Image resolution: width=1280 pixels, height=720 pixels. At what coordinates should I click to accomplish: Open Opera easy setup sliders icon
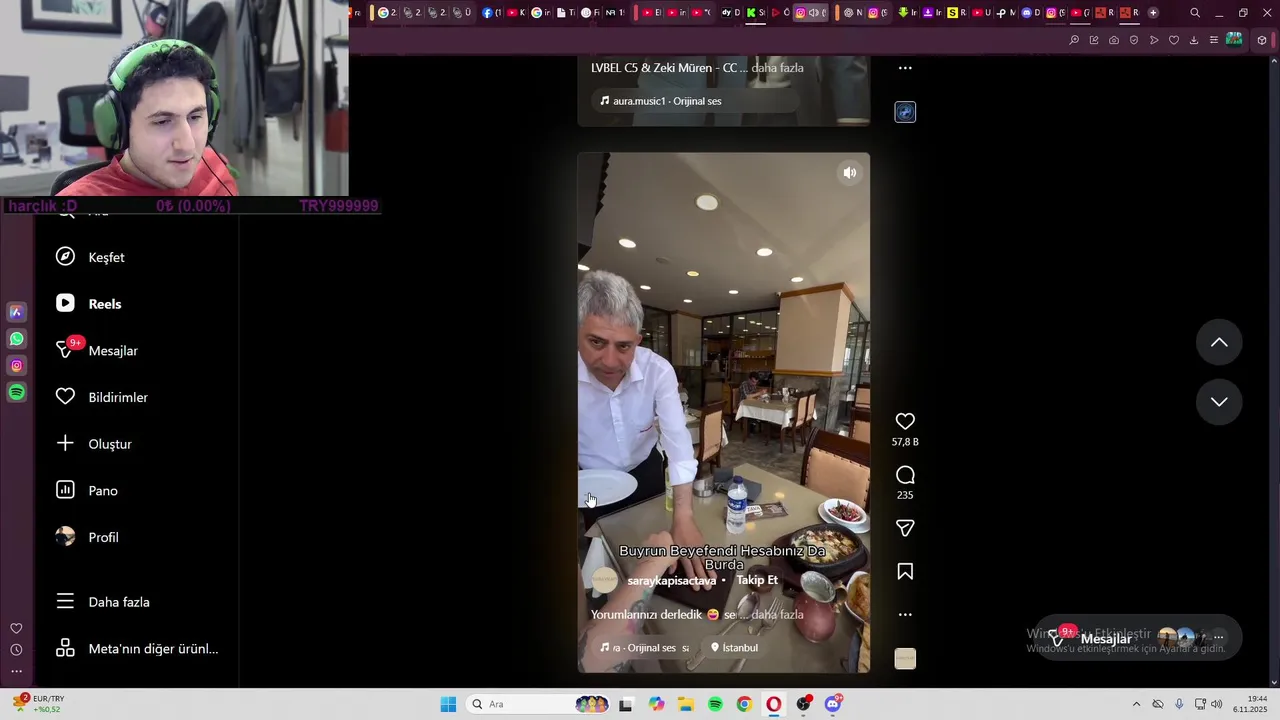pyautogui.click(x=1214, y=40)
